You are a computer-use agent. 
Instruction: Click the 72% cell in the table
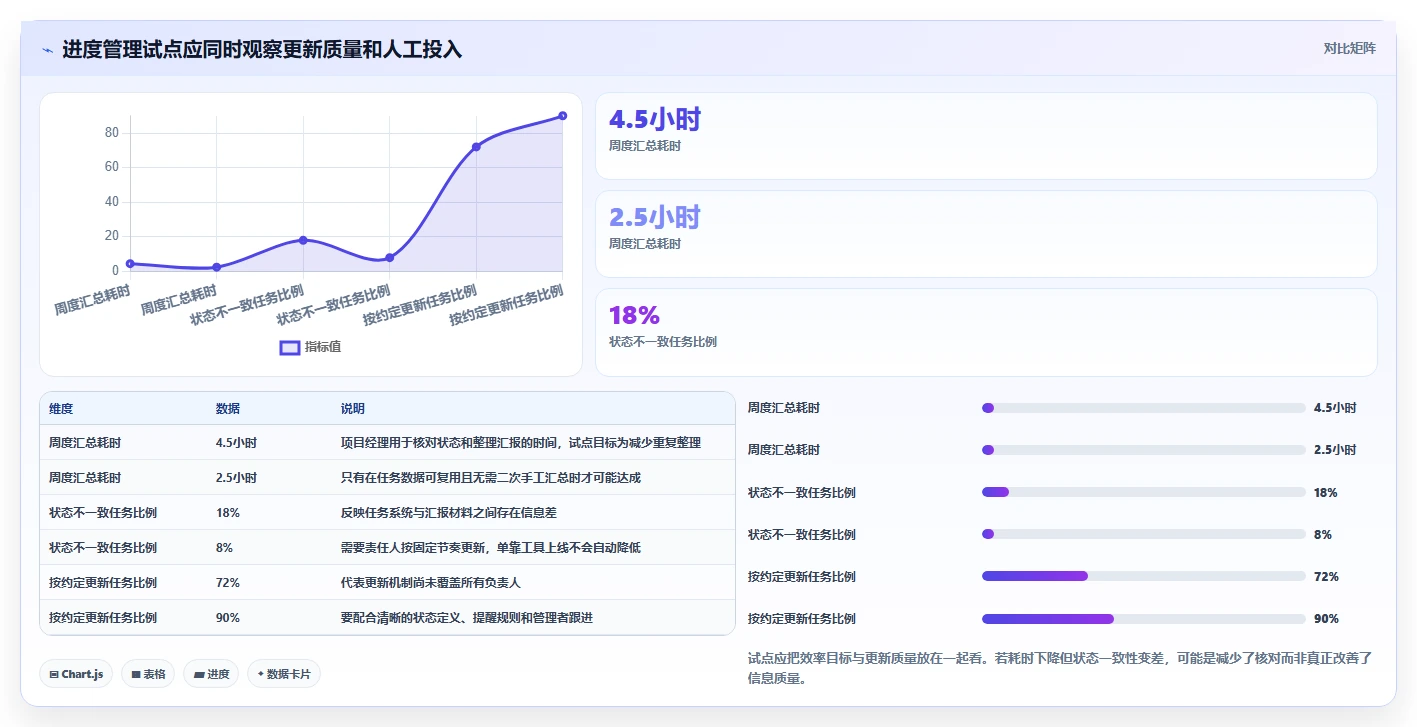[228, 583]
